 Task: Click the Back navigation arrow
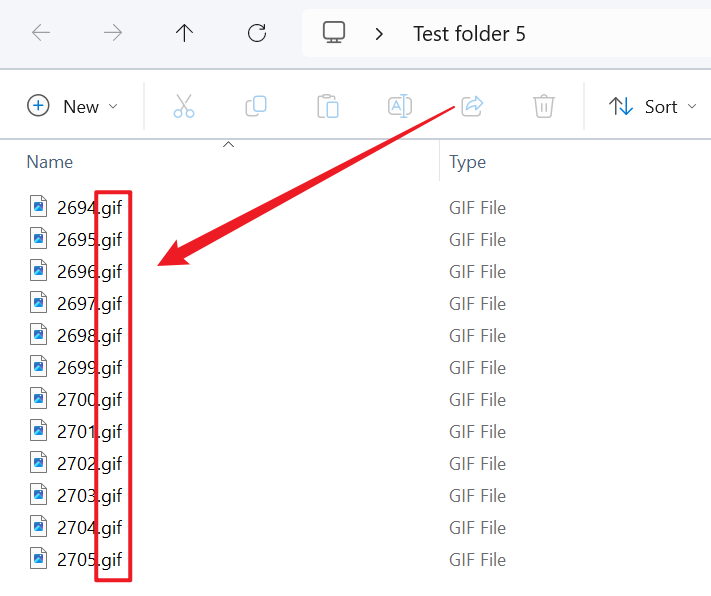point(41,33)
